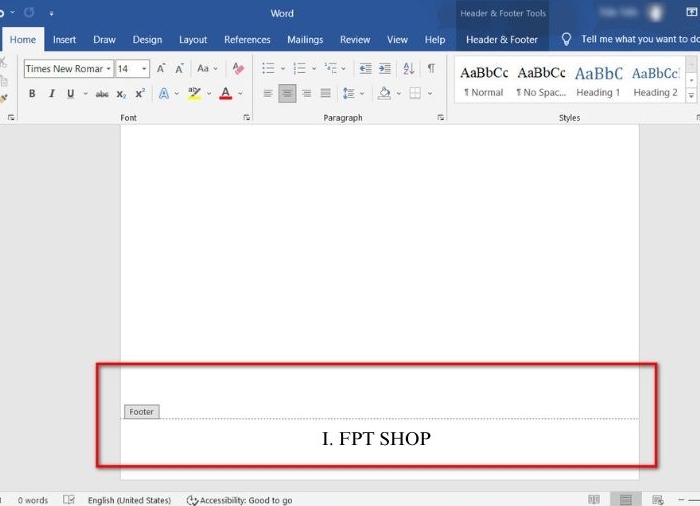The width and height of the screenshot is (700, 506).
Task: Toggle Show/Hide paragraph marks
Action: [431, 69]
